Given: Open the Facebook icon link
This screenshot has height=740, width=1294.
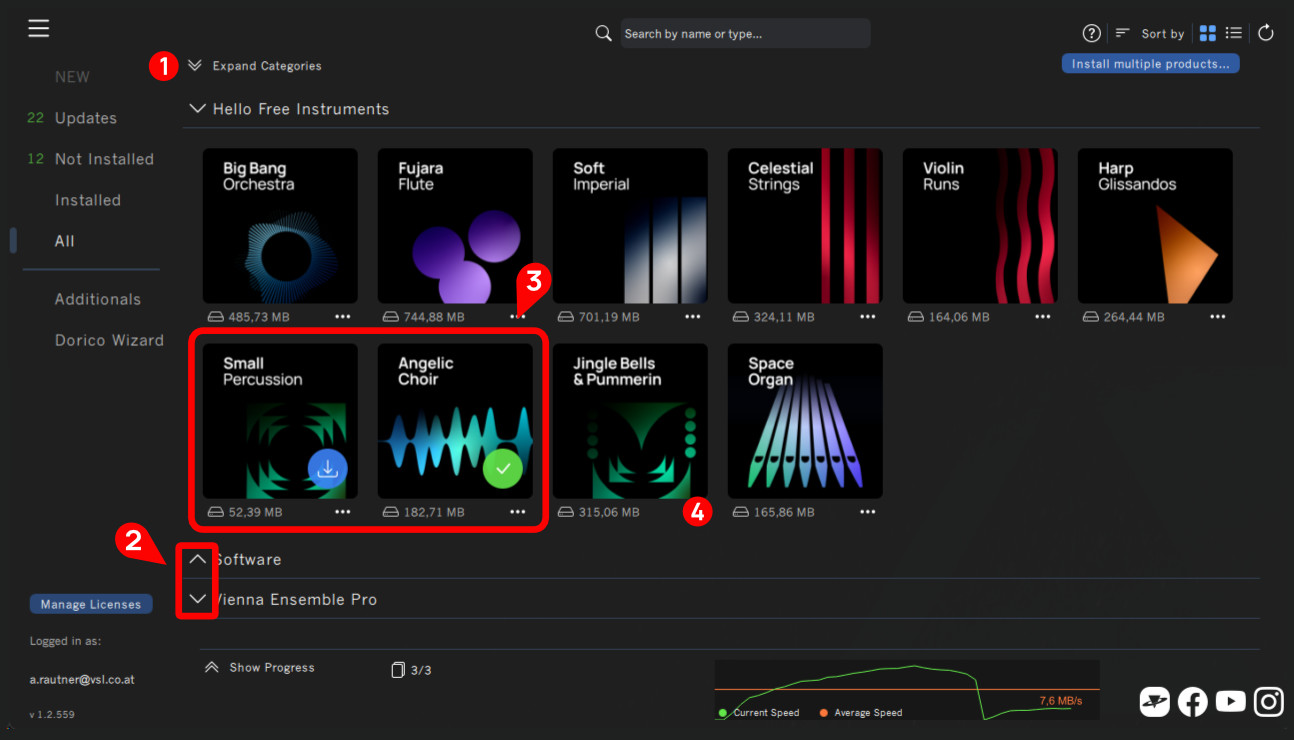Looking at the screenshot, I should point(1192,702).
